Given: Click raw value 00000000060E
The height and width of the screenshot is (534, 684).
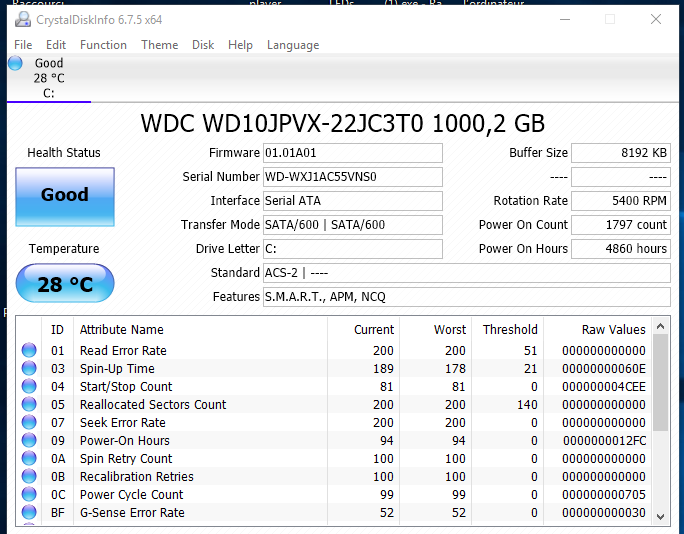Looking at the screenshot, I should [x=604, y=368].
